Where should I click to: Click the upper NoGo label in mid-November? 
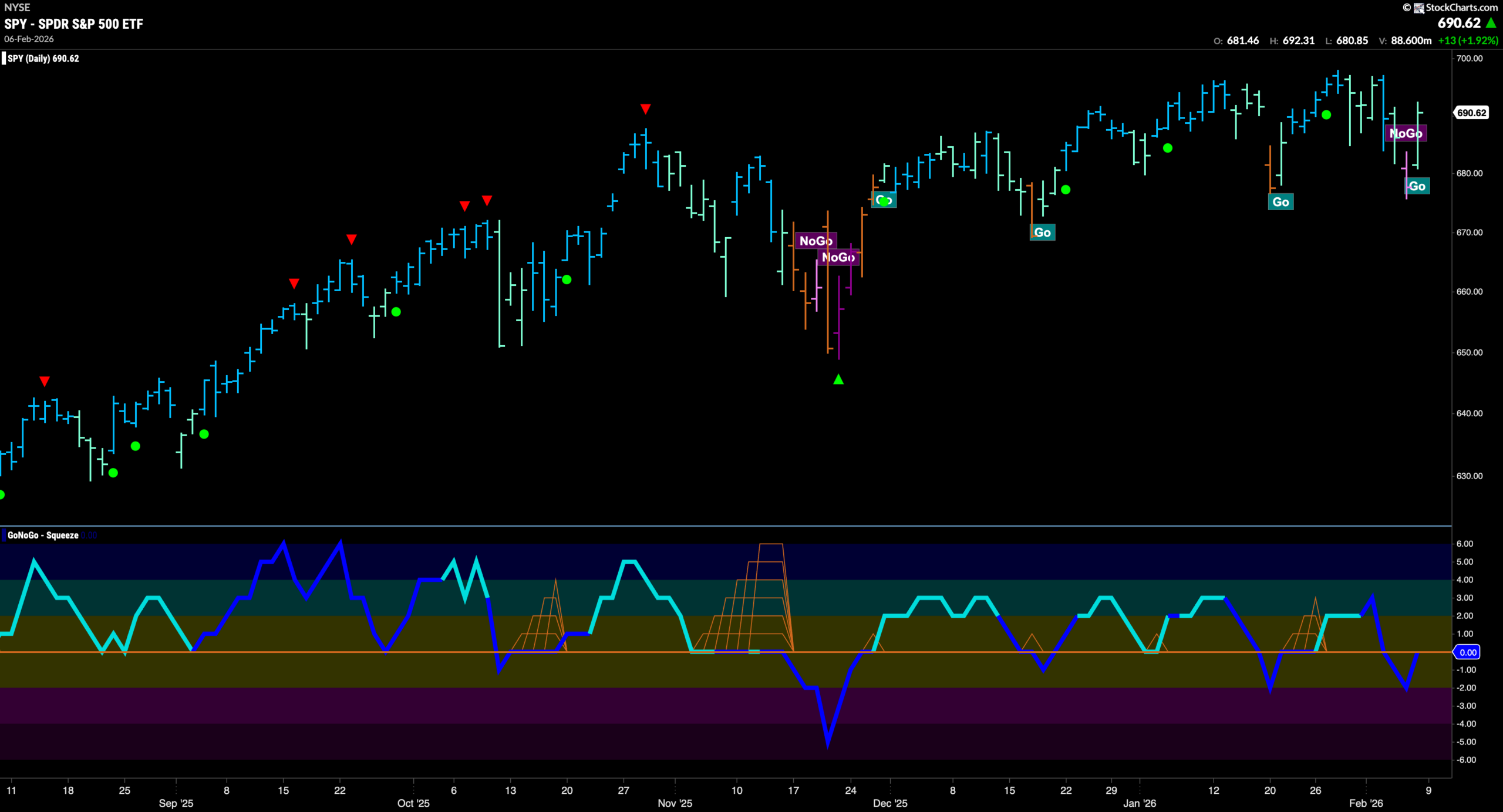pyautogui.click(x=815, y=241)
